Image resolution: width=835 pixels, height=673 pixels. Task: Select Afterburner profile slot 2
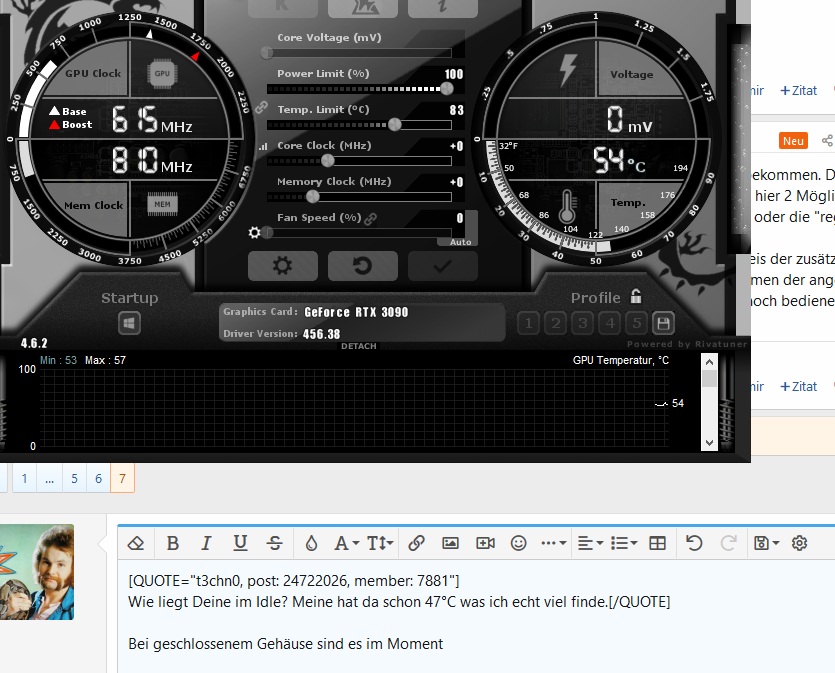click(555, 323)
